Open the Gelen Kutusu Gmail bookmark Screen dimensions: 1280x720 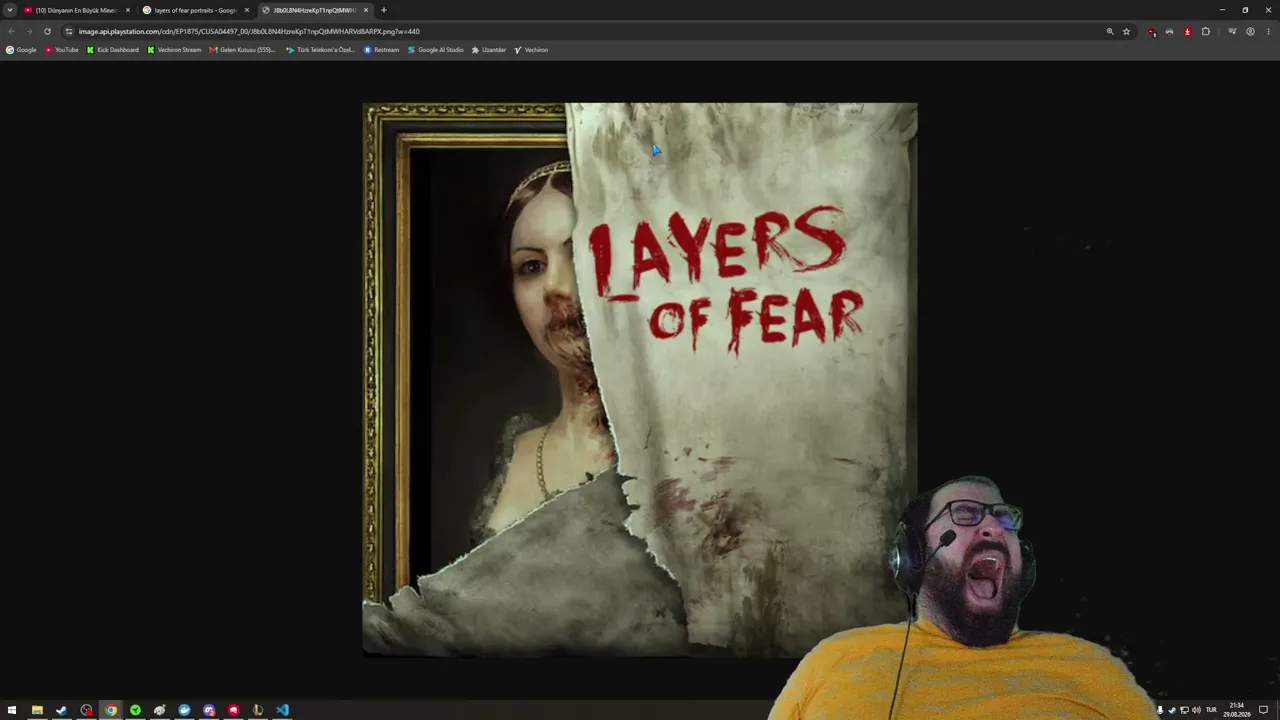(242, 50)
